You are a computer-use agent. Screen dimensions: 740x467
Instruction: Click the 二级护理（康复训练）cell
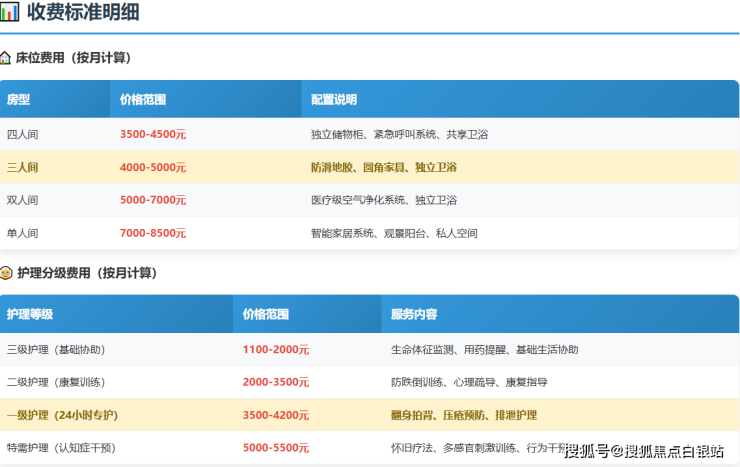(56, 382)
